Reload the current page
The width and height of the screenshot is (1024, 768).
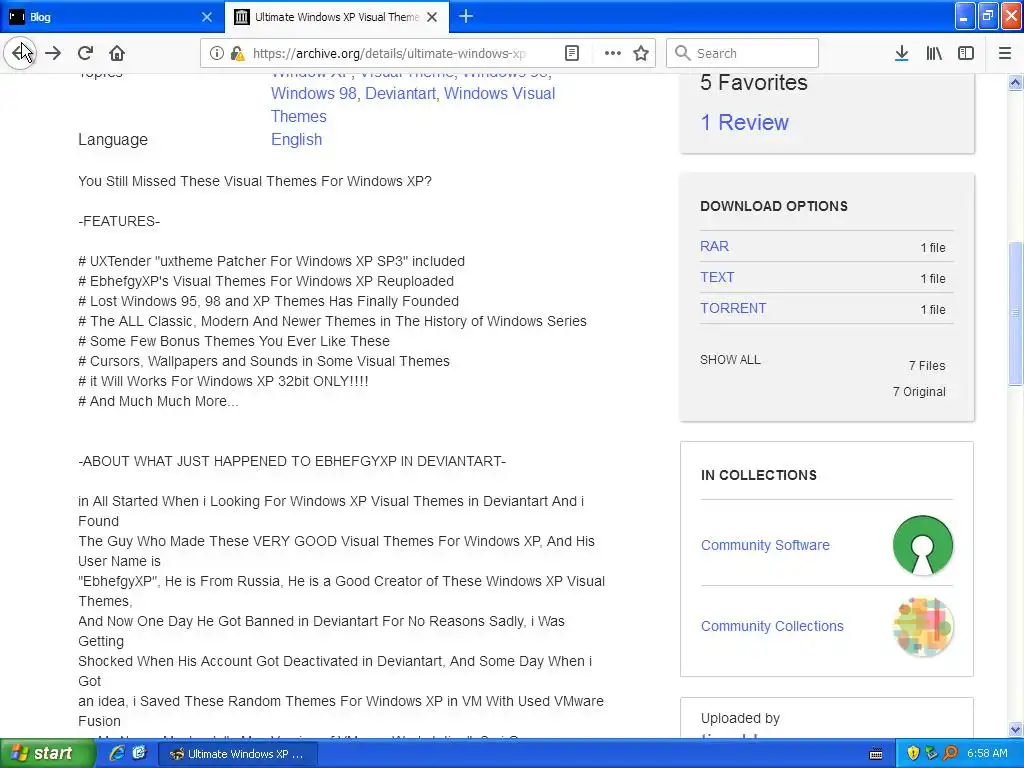(86, 53)
